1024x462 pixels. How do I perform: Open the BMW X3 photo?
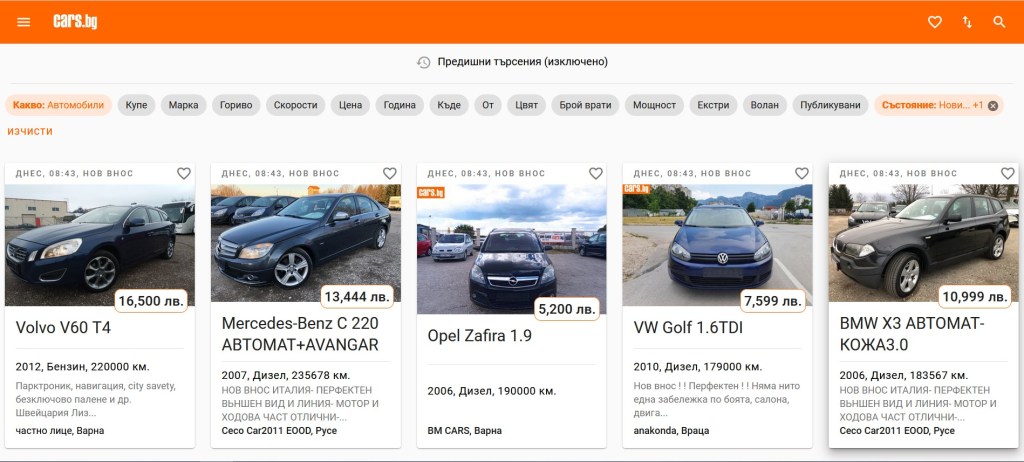coord(923,243)
